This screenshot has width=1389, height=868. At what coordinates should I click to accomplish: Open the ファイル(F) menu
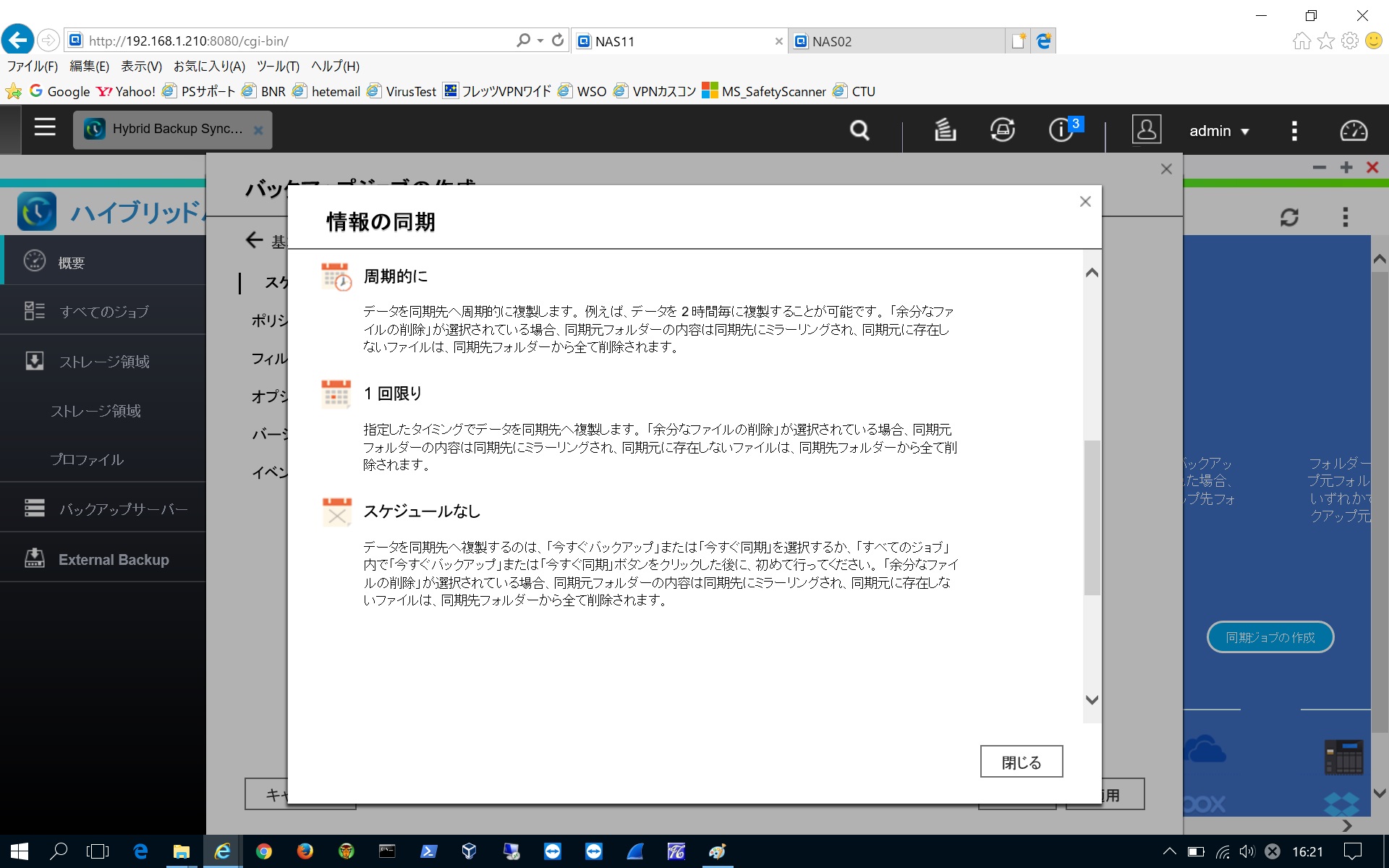[33, 66]
